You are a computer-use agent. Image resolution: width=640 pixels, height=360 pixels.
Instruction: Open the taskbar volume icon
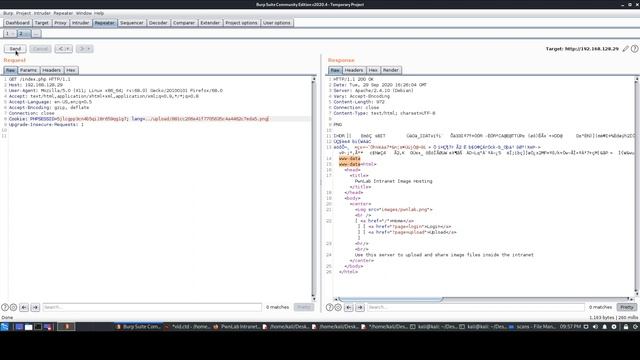pyautogui.click(x=595, y=327)
